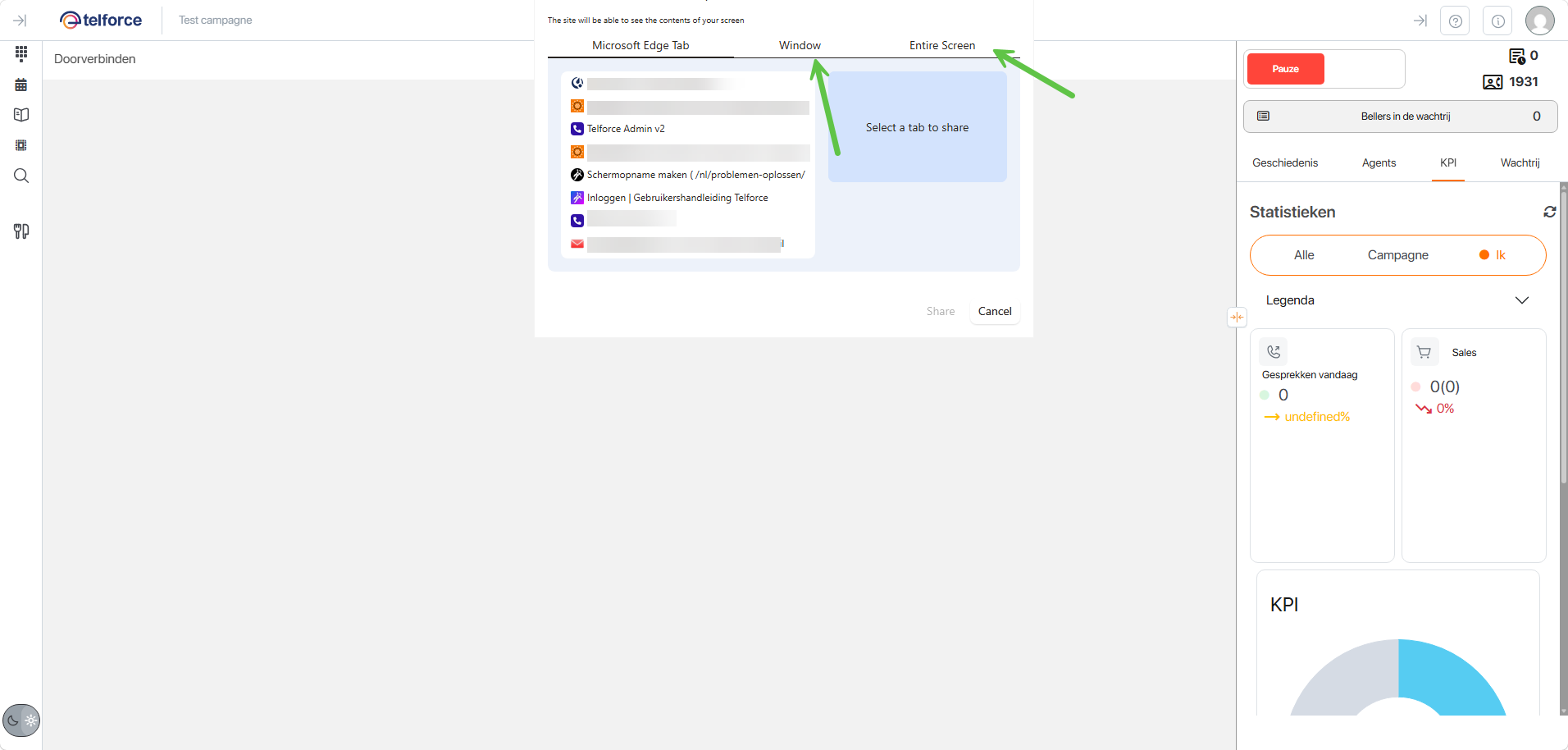This screenshot has height=750, width=1568.
Task: Cancel the screen sharing dialog
Action: [994, 312]
